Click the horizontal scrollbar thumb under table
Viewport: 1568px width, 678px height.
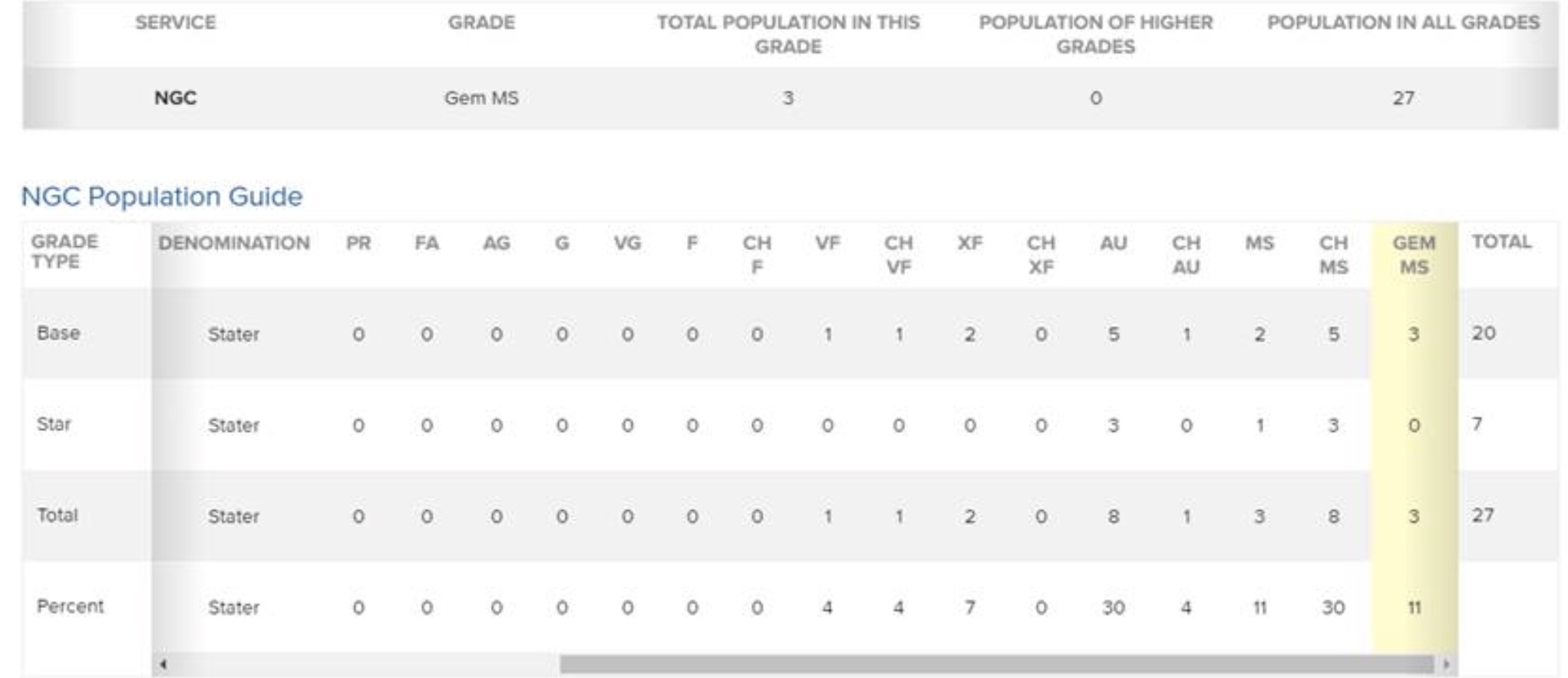tap(996, 664)
